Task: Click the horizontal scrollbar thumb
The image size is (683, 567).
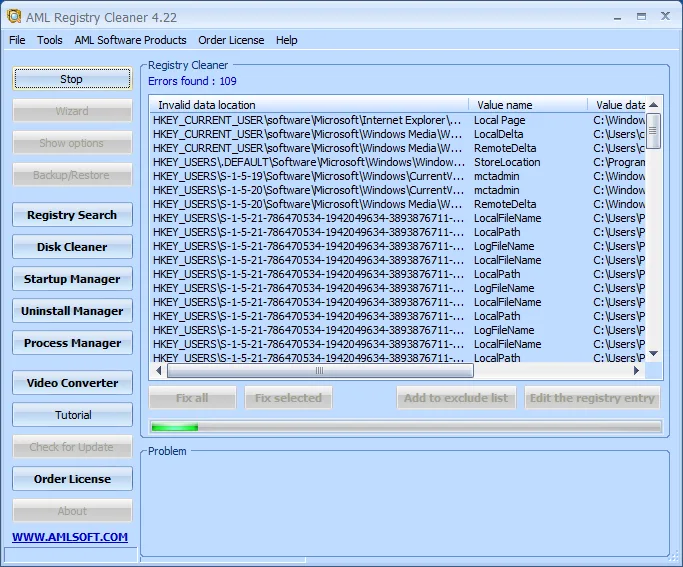Action: pos(320,371)
